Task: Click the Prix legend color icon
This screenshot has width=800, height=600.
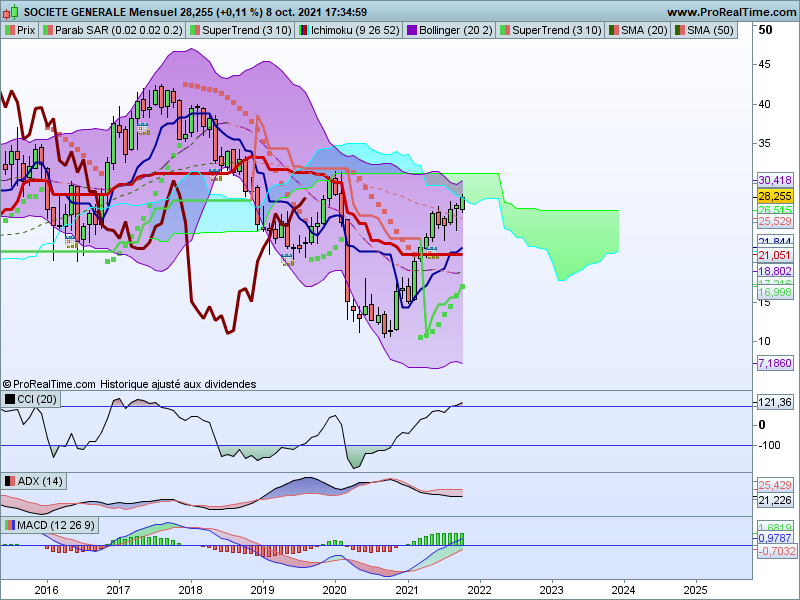Action: (10, 30)
